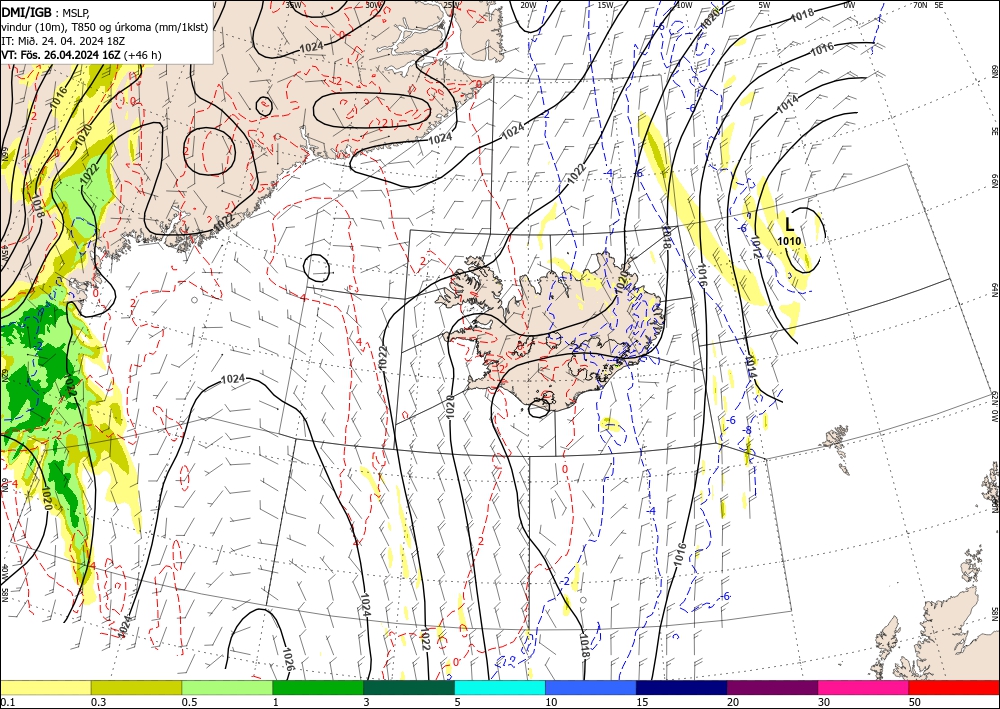This screenshot has height=709, width=1000.
Task: Click the VT: Fös. 26.04.2024 16Z (+46 h) line
Action: pyautogui.click(x=81, y=55)
